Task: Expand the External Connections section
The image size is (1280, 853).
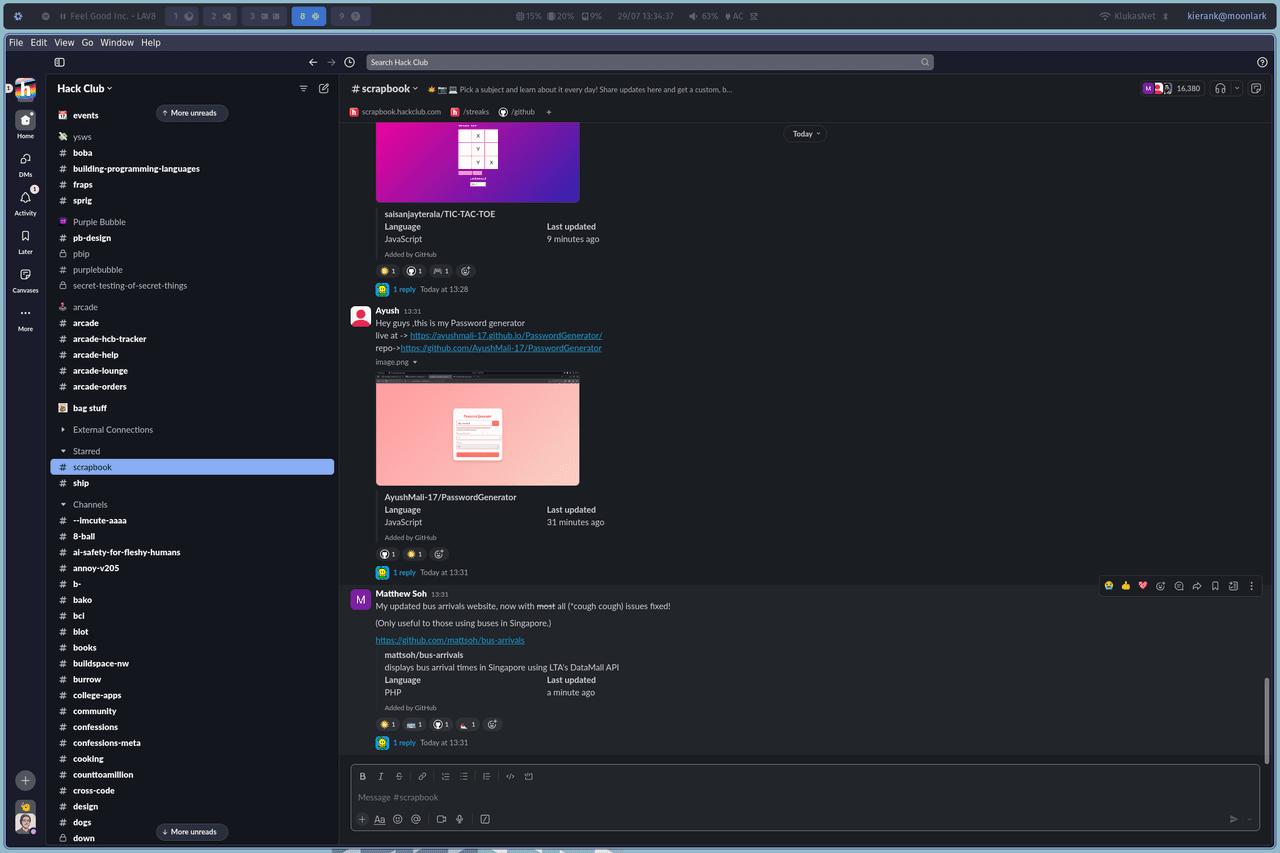Action: pyautogui.click(x=64, y=430)
